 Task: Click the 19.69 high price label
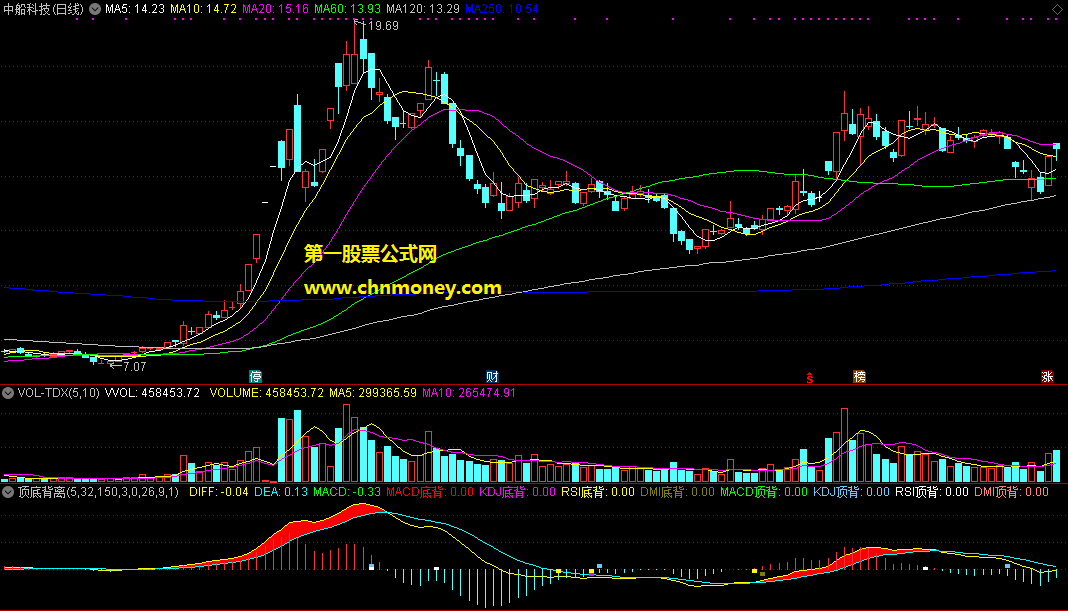pyautogui.click(x=383, y=26)
